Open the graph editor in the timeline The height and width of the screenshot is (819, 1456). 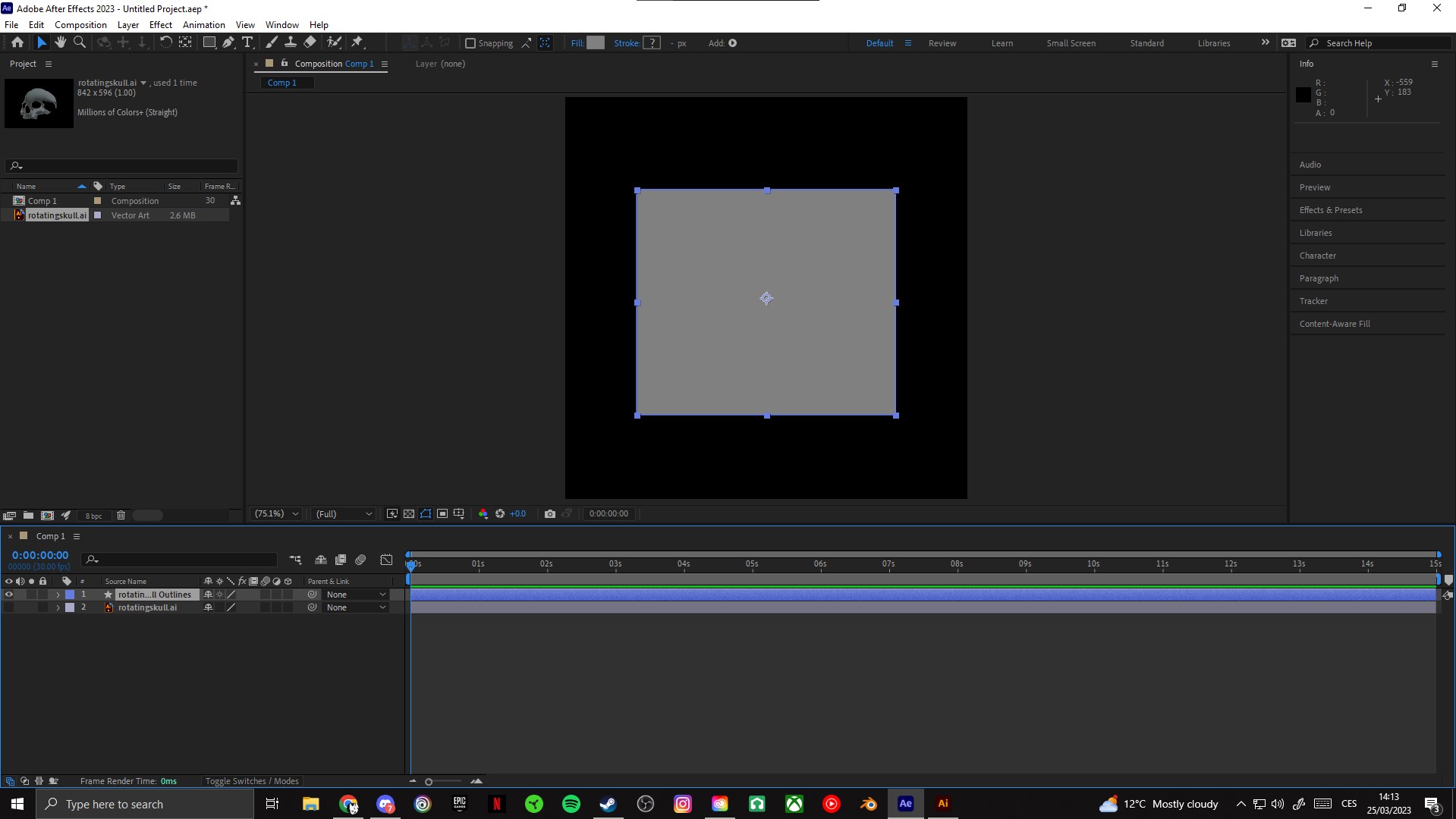coord(386,560)
